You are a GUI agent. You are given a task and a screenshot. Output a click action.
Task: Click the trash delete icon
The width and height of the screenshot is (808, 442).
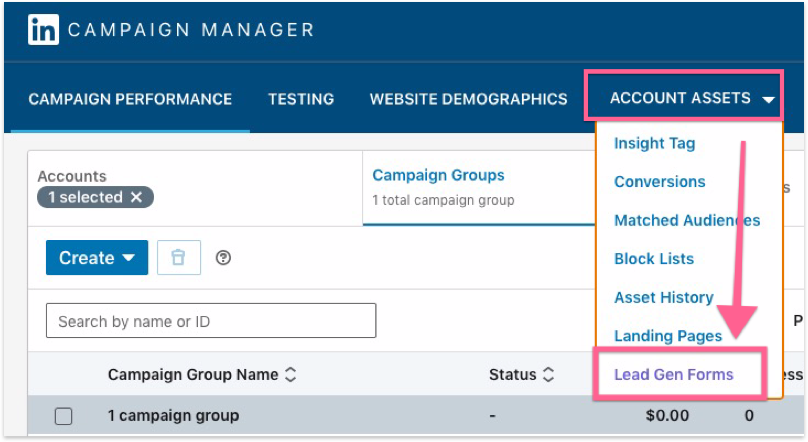tap(179, 257)
